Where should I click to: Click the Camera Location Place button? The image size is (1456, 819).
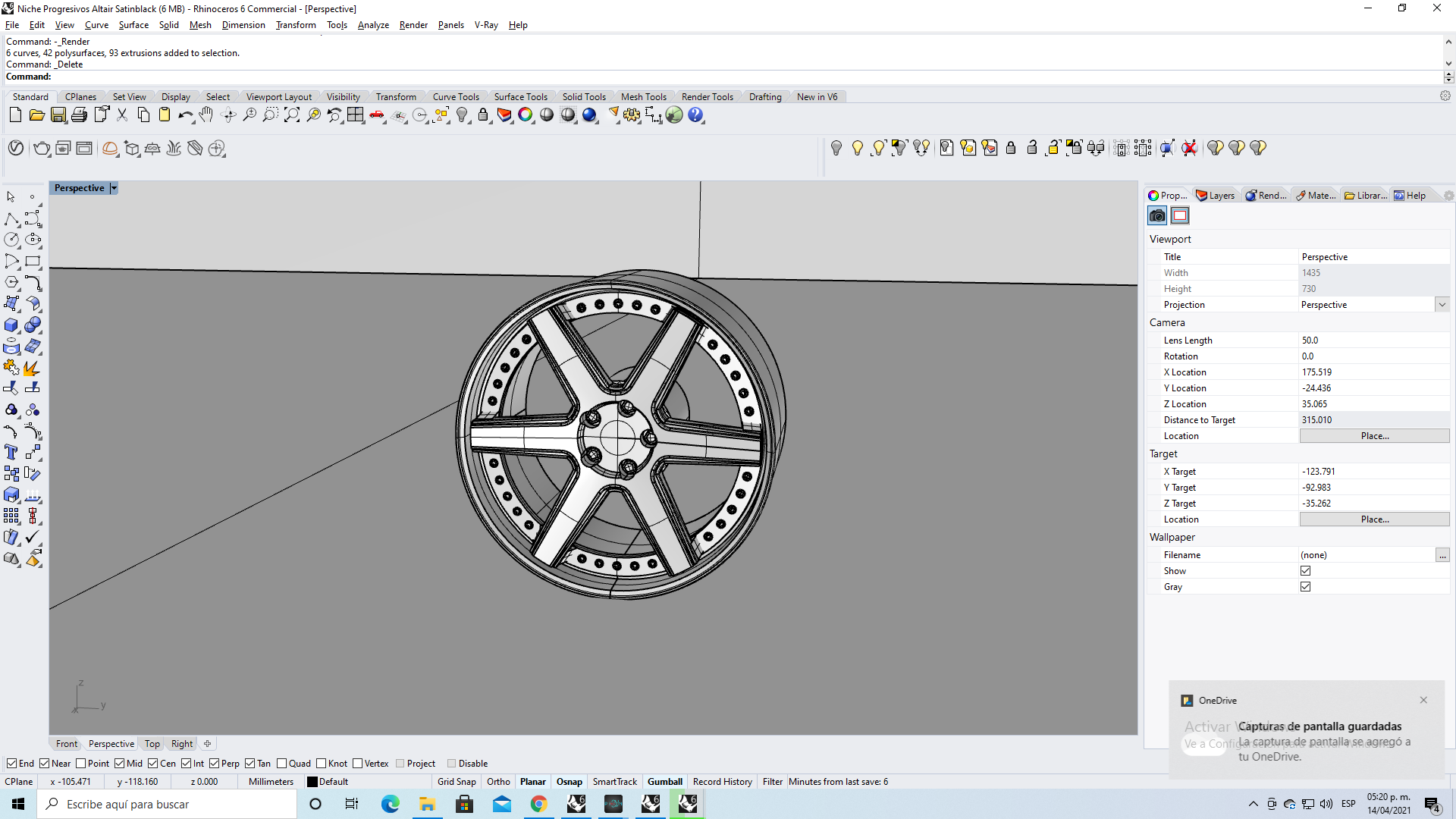1374,436
